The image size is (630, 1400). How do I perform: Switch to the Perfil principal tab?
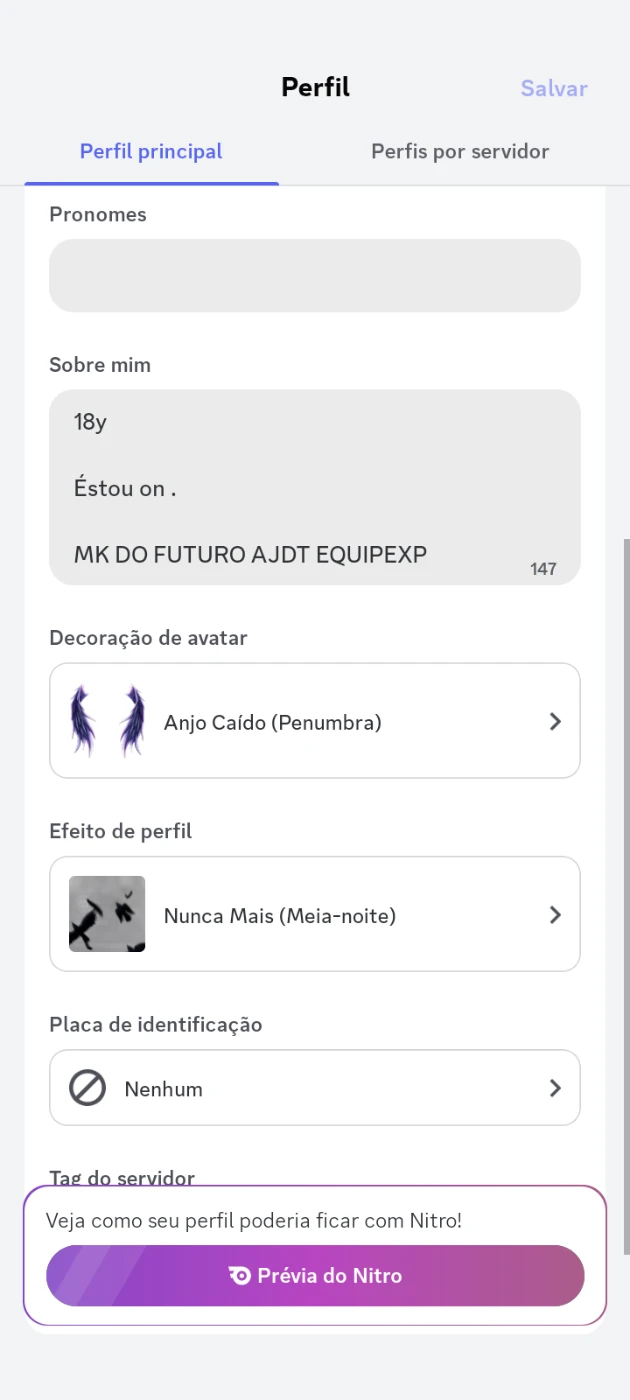click(x=151, y=152)
